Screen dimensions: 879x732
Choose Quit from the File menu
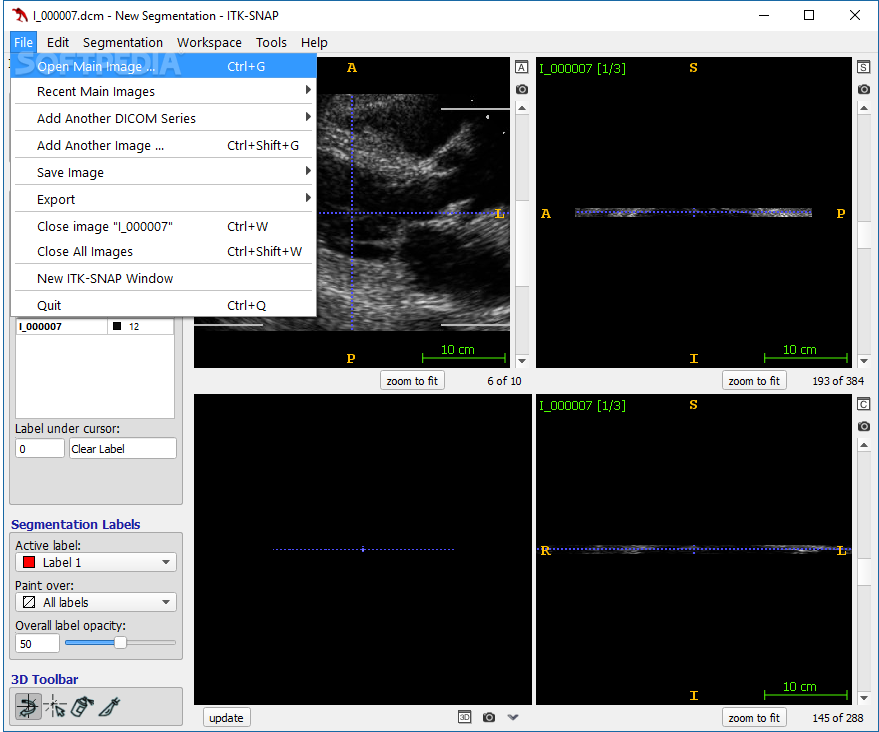[163, 305]
